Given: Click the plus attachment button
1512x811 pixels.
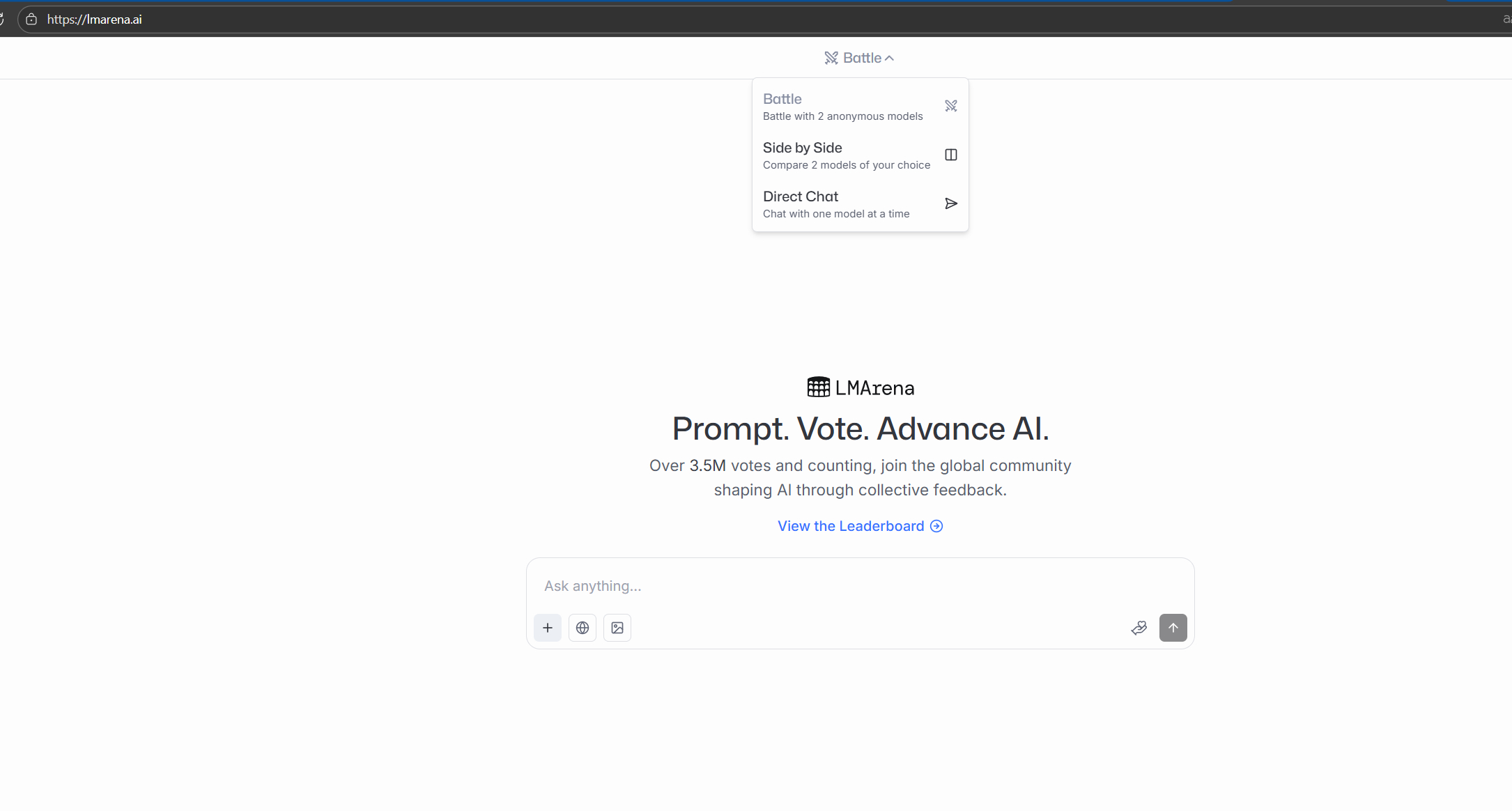Looking at the screenshot, I should [548, 628].
